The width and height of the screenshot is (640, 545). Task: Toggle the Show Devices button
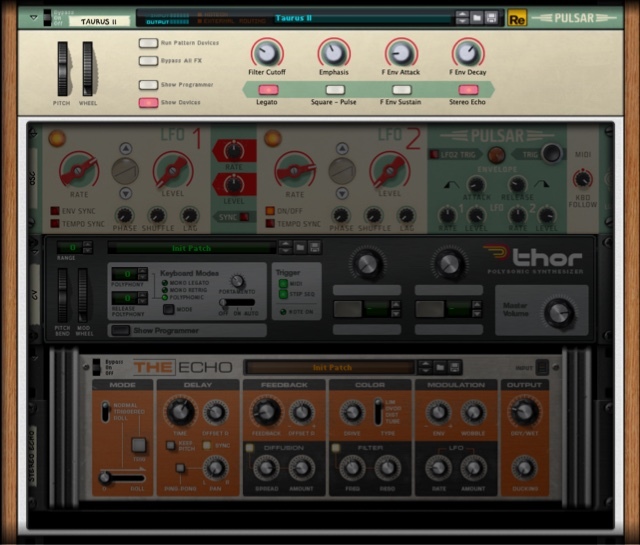(x=148, y=102)
